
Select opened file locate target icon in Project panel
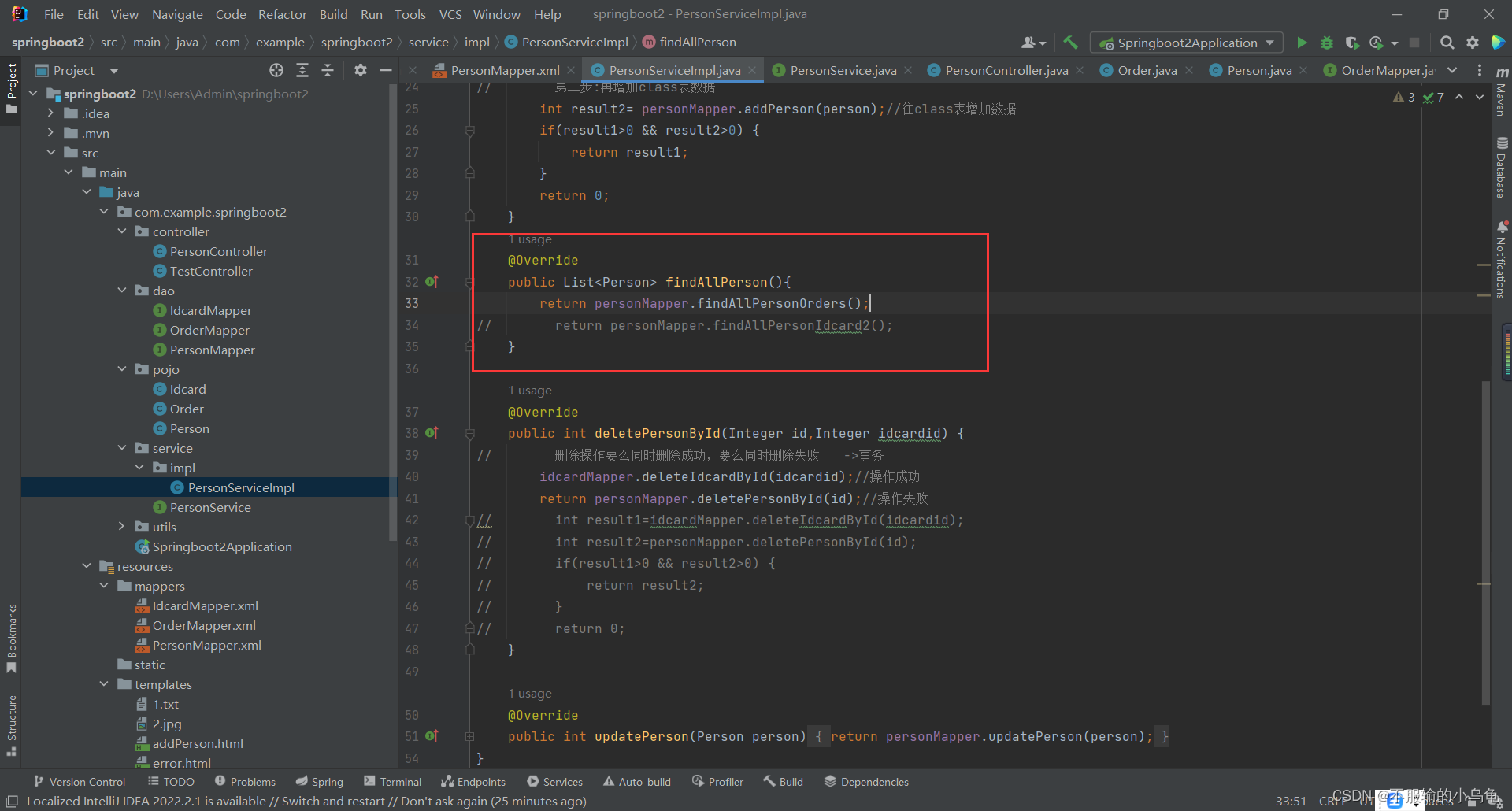click(x=276, y=70)
